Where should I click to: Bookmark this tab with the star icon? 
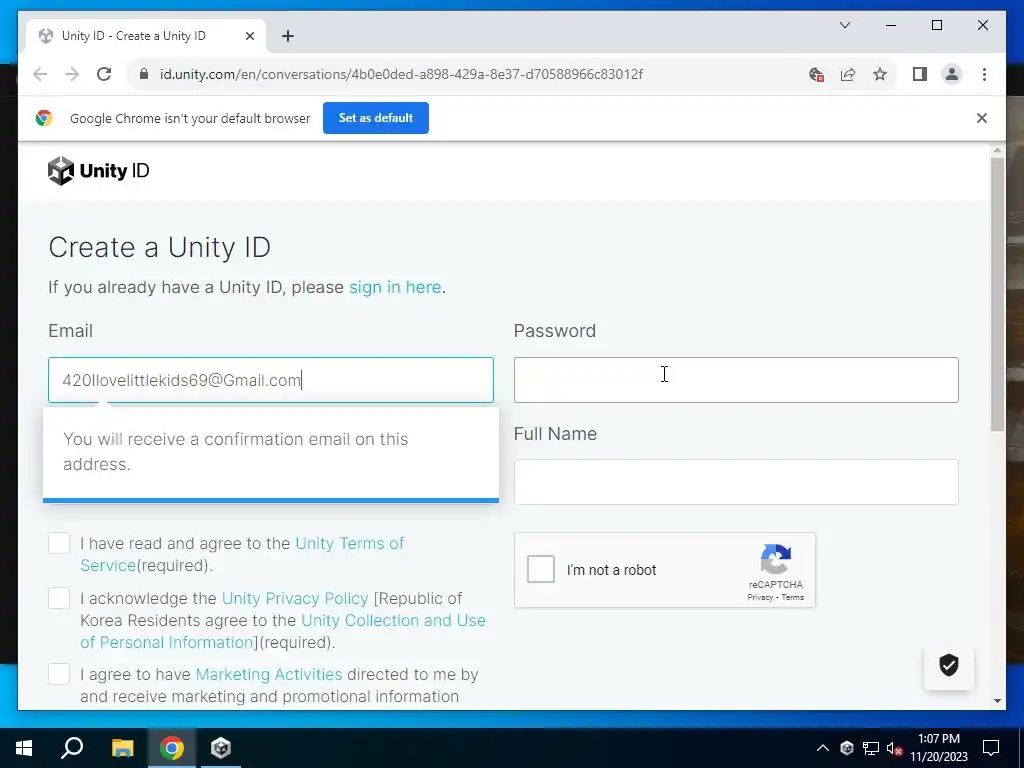[880, 74]
